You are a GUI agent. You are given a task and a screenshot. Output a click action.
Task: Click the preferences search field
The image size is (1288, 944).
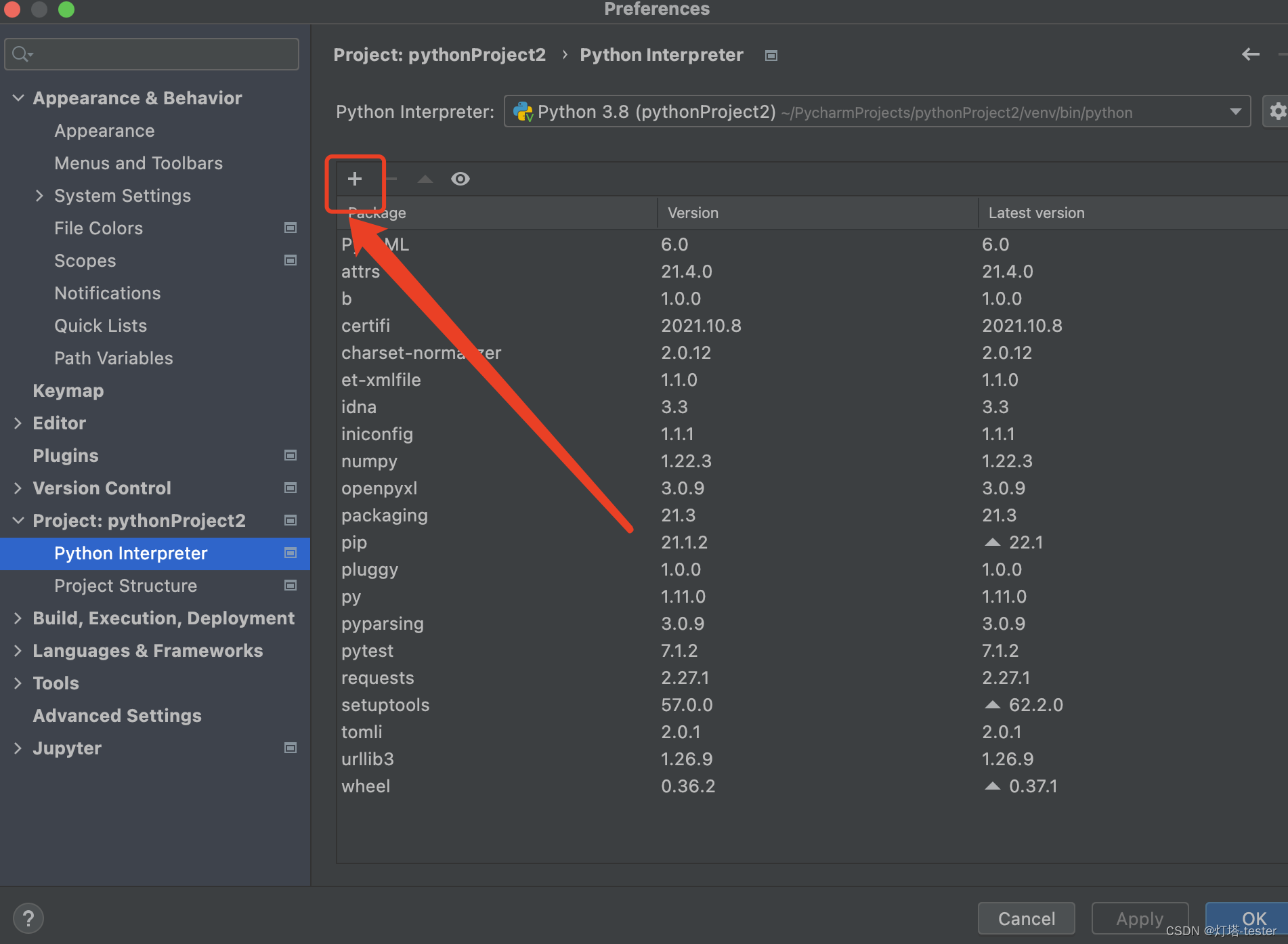(x=151, y=53)
